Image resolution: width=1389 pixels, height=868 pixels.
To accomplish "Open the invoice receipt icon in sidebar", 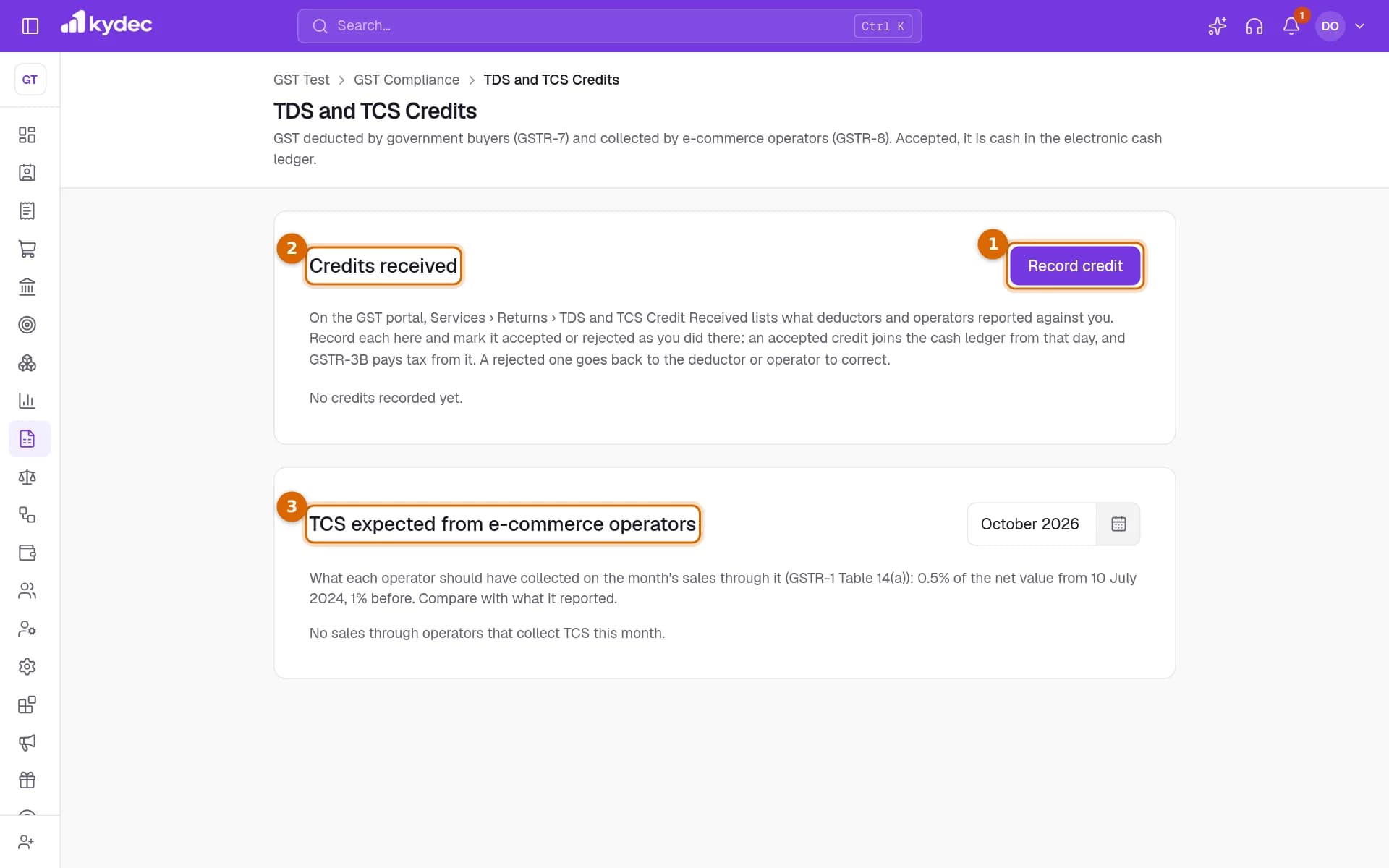I will [27, 211].
